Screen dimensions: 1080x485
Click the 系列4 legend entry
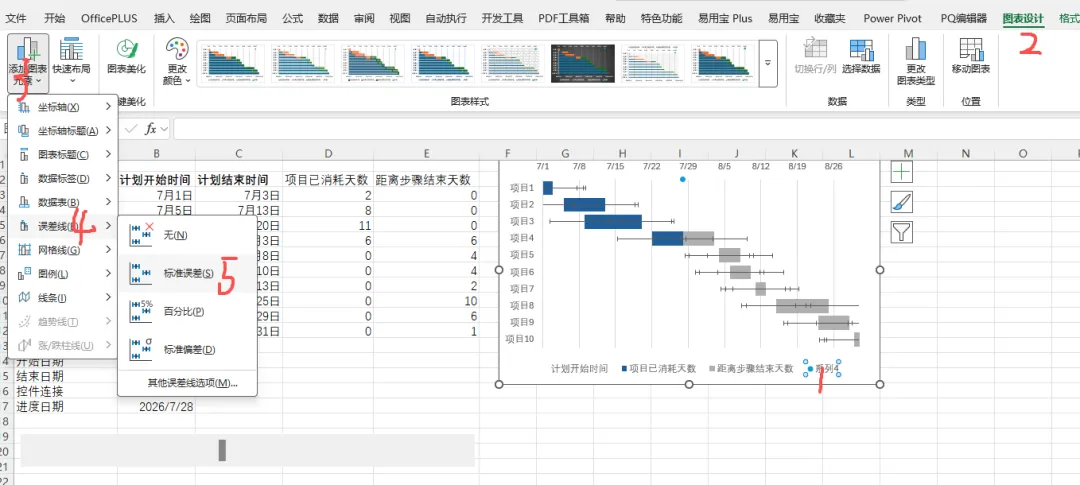click(x=821, y=369)
